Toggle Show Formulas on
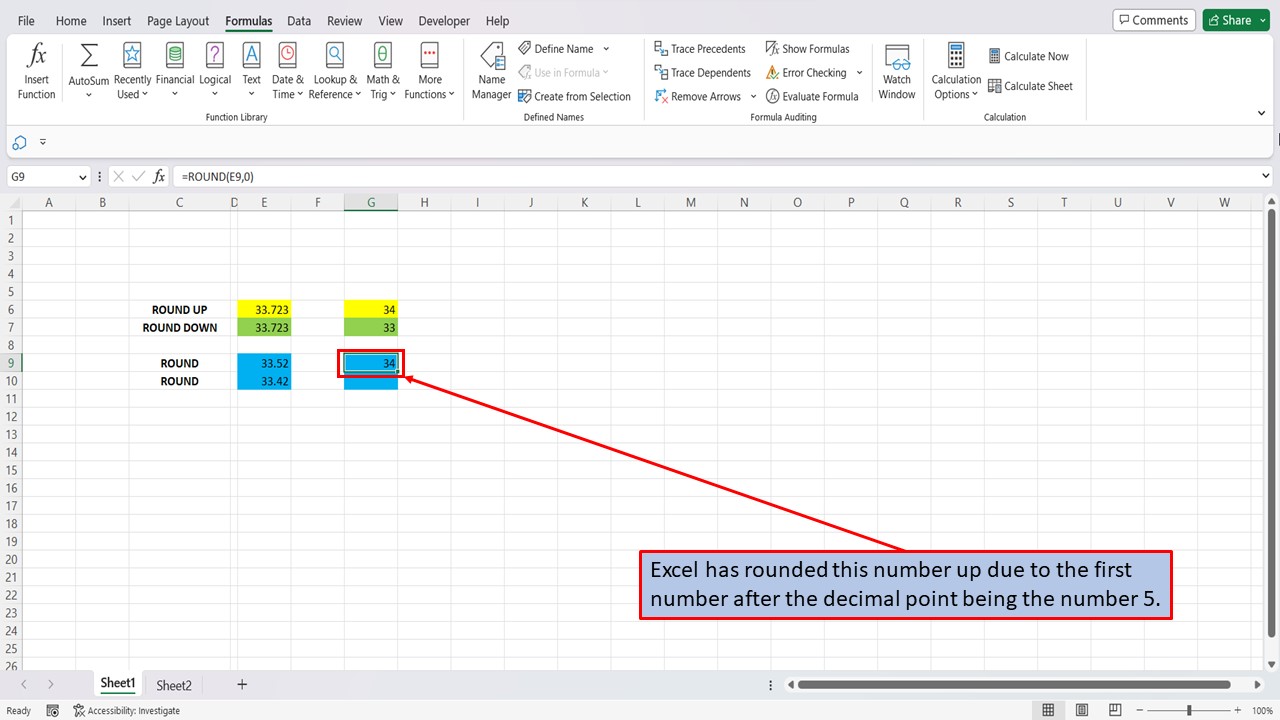 809,48
